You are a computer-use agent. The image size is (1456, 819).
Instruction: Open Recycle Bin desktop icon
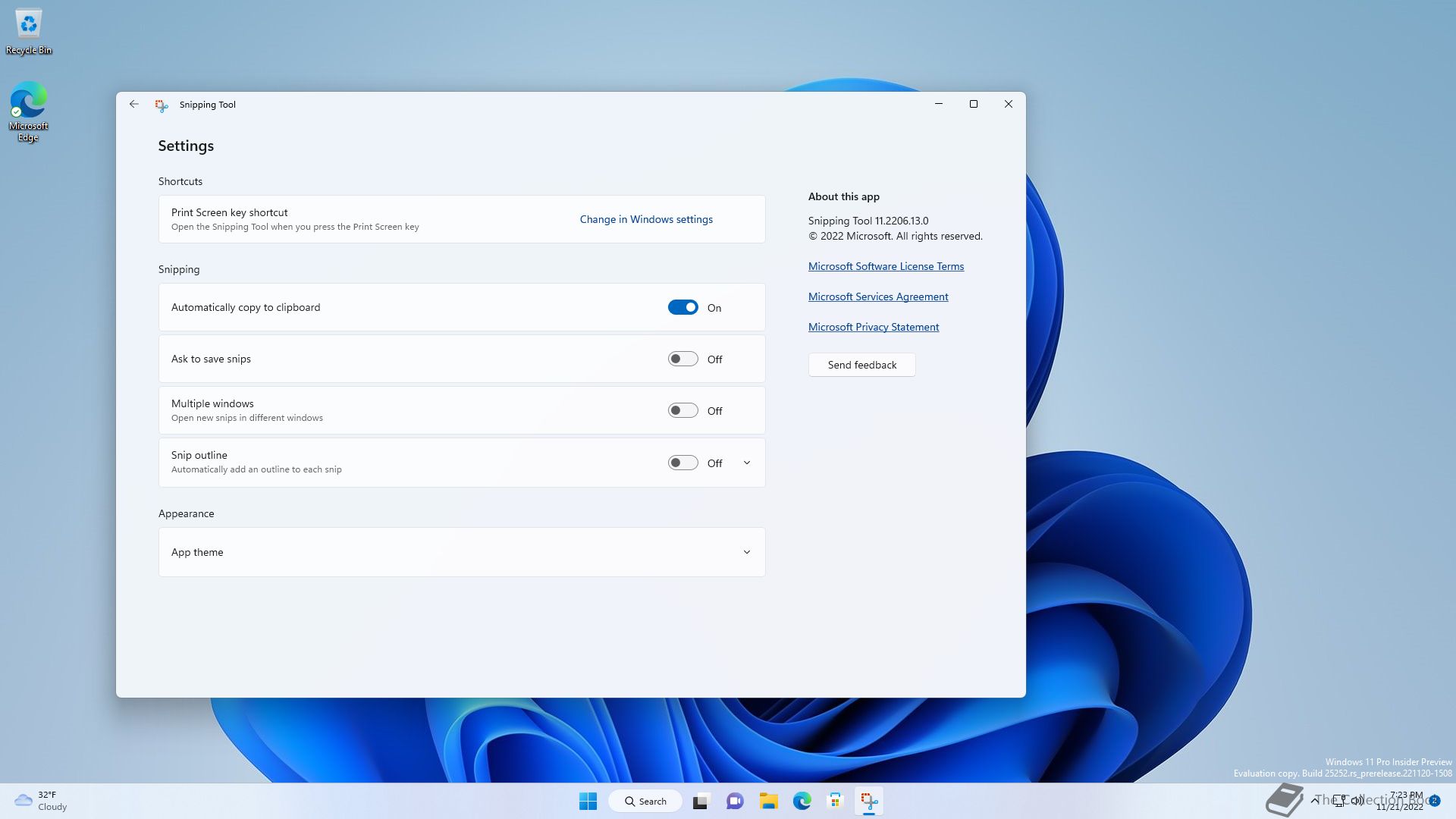pyautogui.click(x=29, y=32)
